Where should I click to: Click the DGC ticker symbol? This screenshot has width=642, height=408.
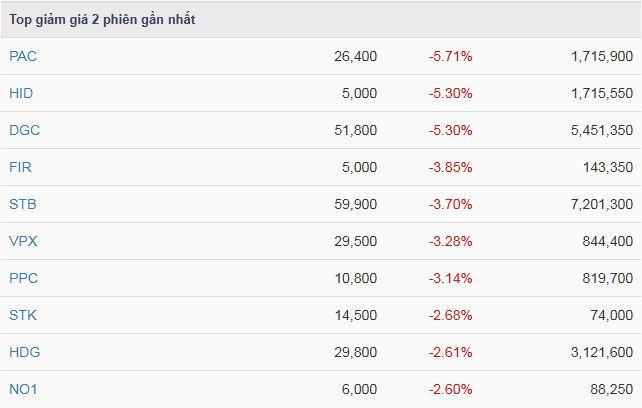[24, 130]
